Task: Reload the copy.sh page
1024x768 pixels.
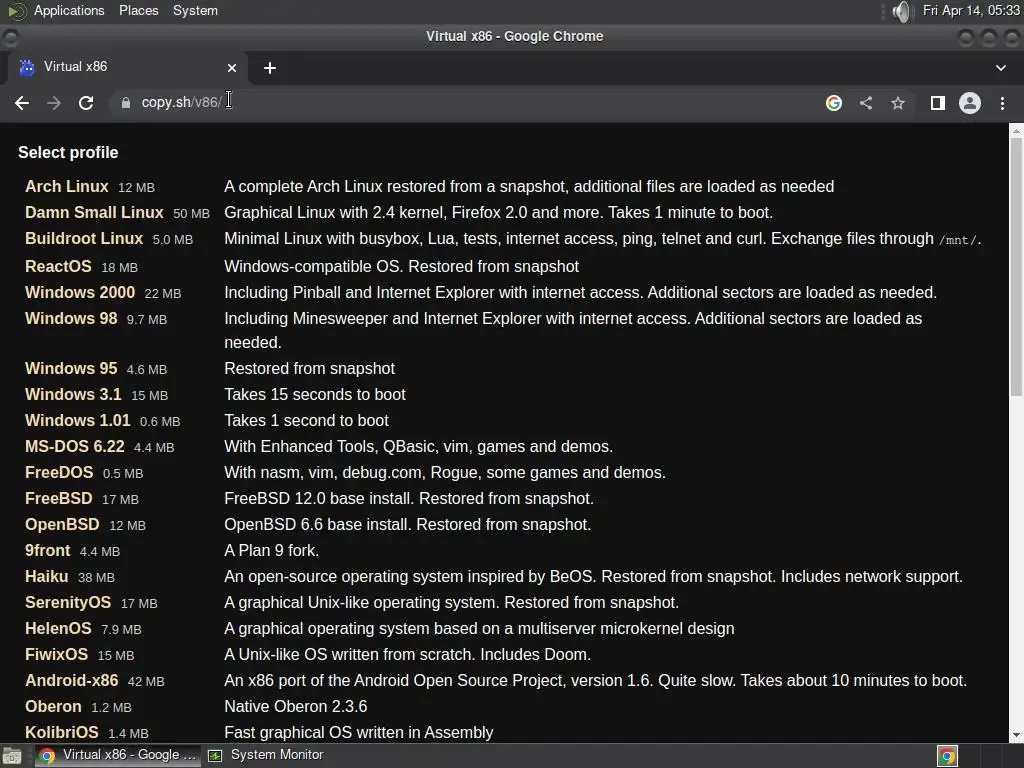Action: pyautogui.click(x=86, y=103)
